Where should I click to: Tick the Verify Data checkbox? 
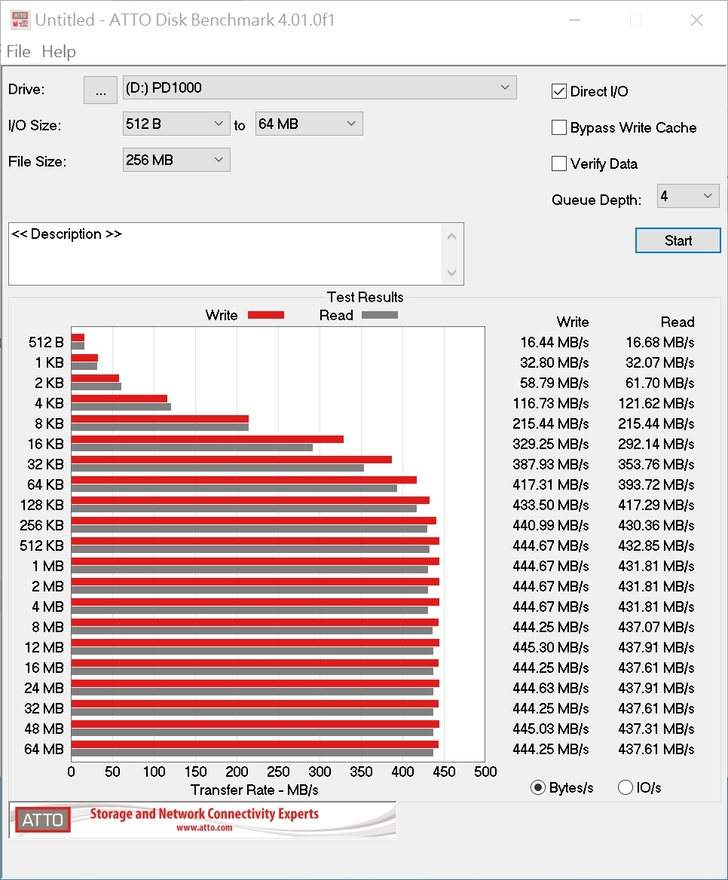tap(560, 164)
